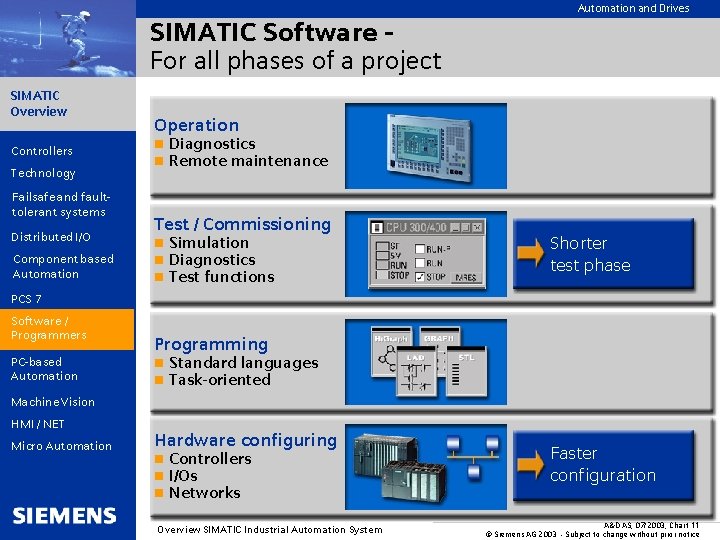Click the SIMATIC Overview heading
The width and height of the screenshot is (720, 540).
pos(39,103)
